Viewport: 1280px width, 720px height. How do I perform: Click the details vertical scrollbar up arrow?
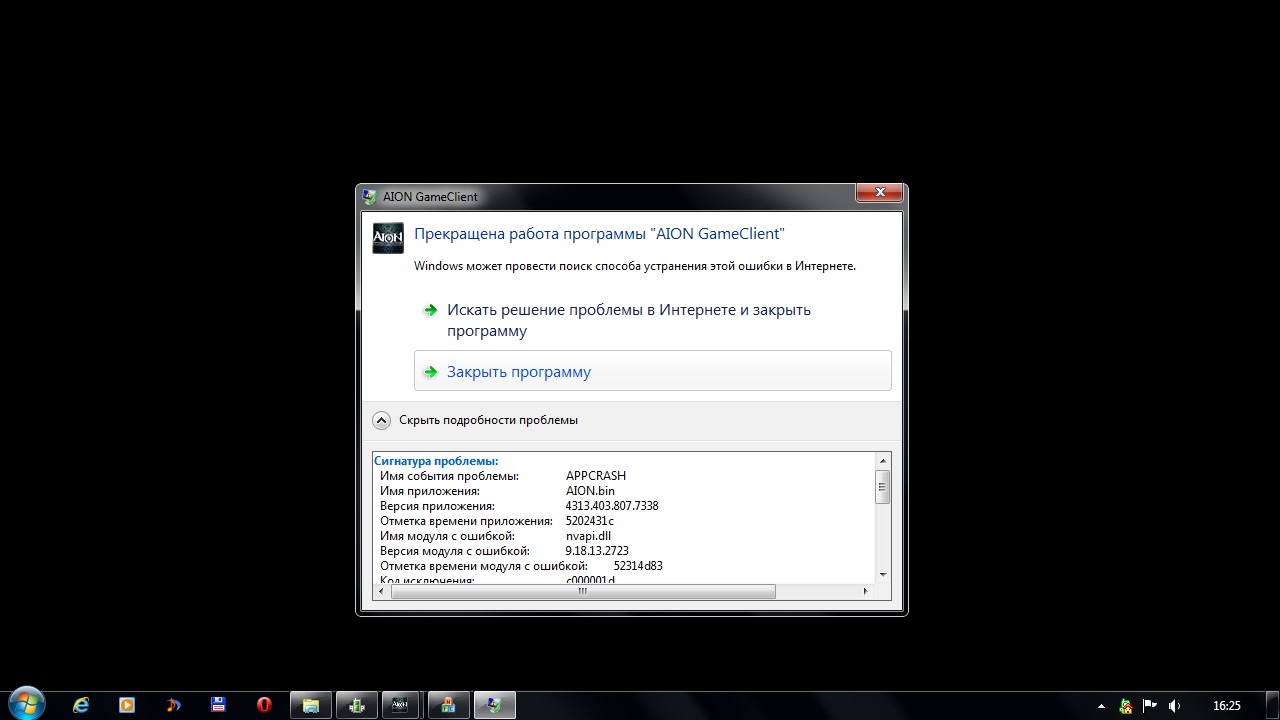point(882,460)
